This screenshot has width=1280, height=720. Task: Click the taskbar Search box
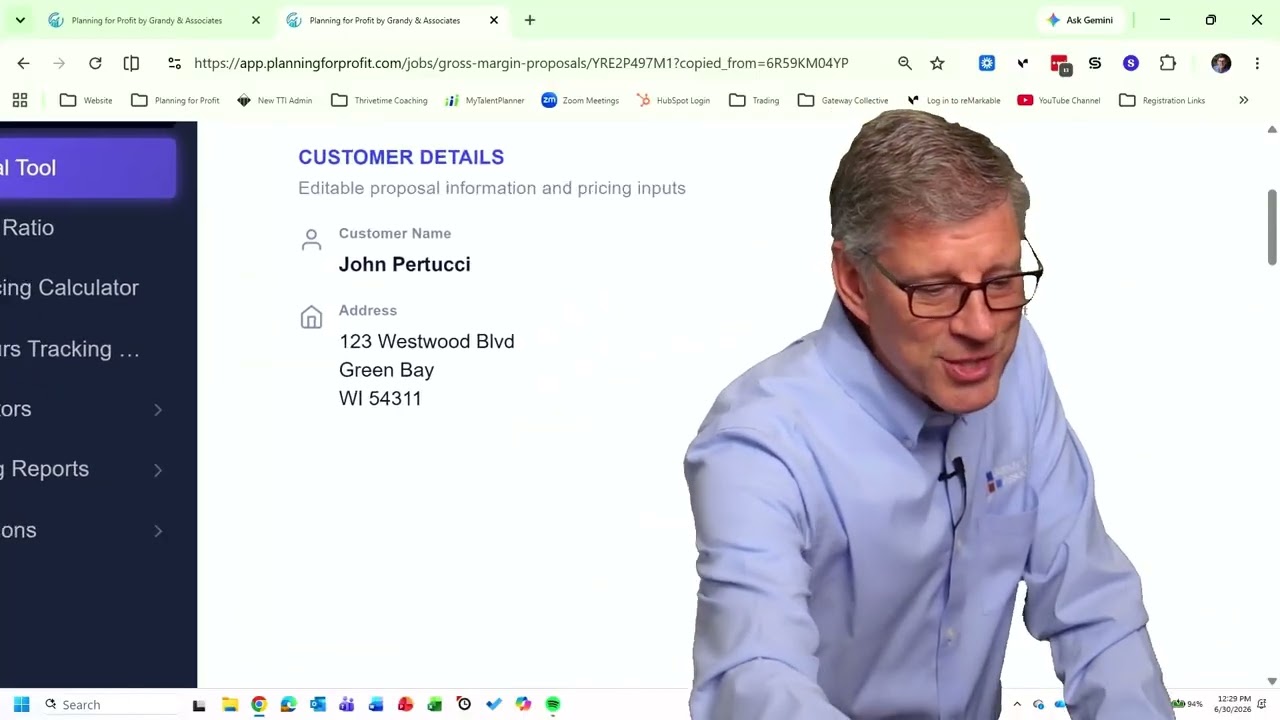[x=110, y=704]
